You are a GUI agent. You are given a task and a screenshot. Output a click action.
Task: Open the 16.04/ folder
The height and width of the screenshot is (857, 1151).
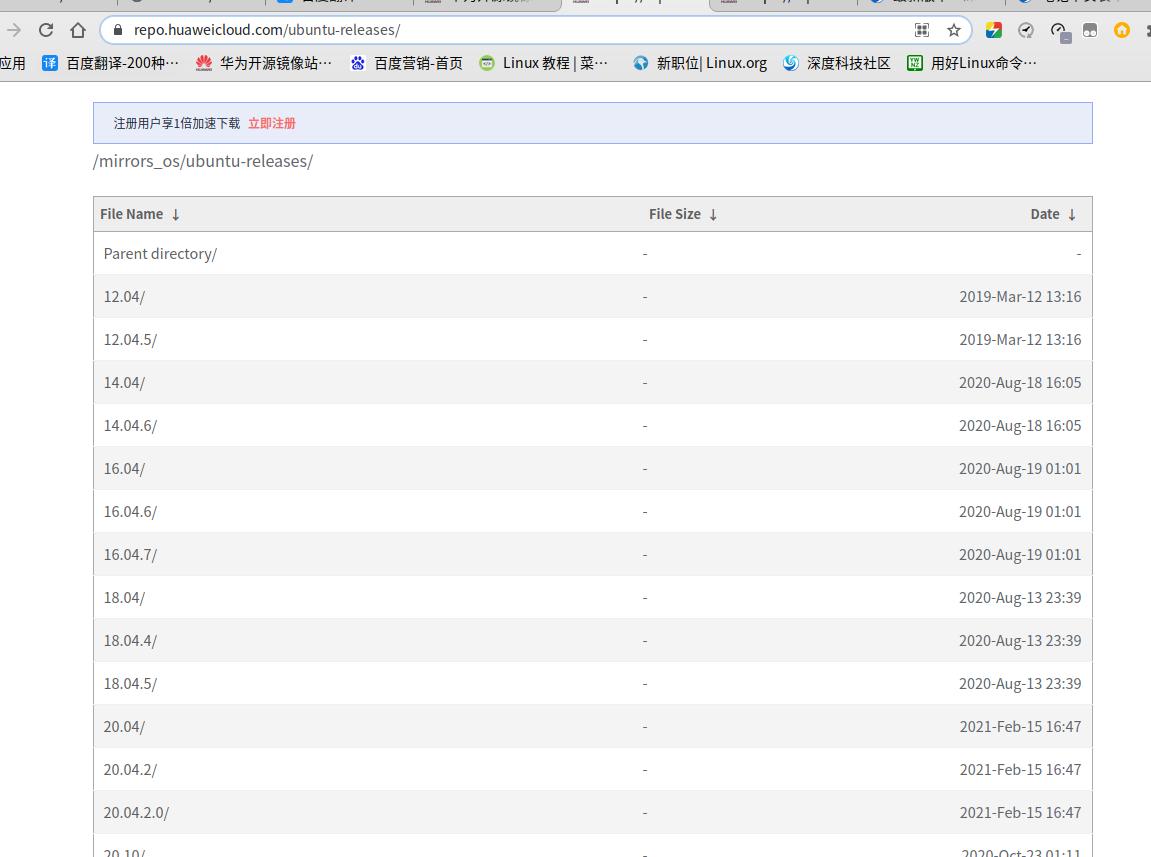click(x=124, y=469)
